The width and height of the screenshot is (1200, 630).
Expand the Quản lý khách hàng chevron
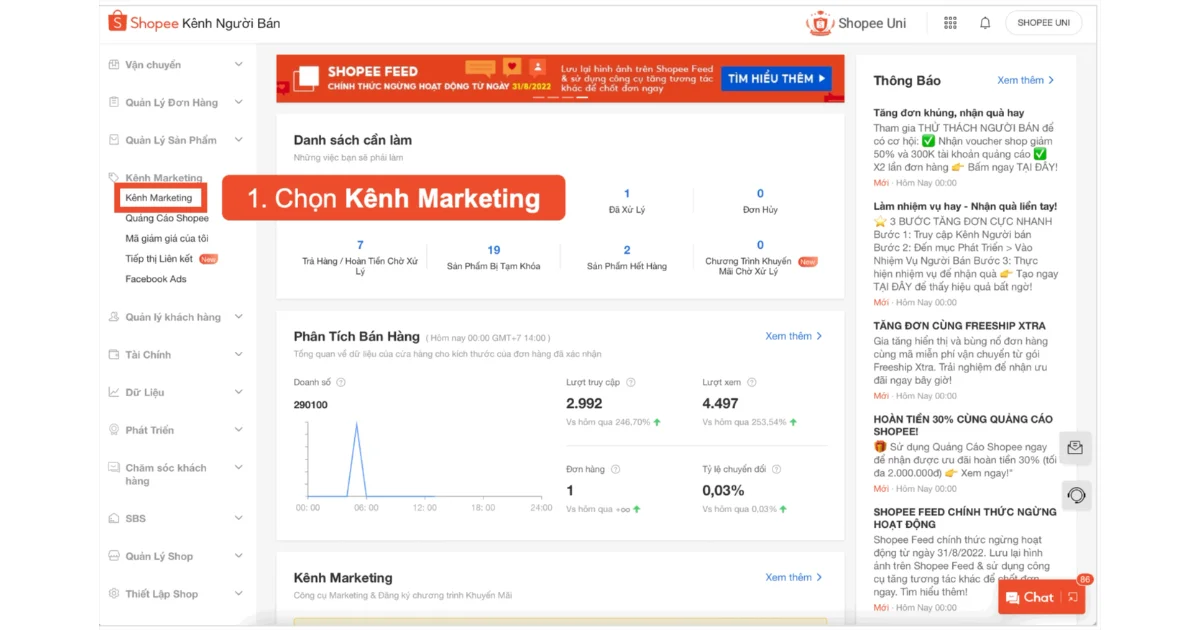[238, 317]
